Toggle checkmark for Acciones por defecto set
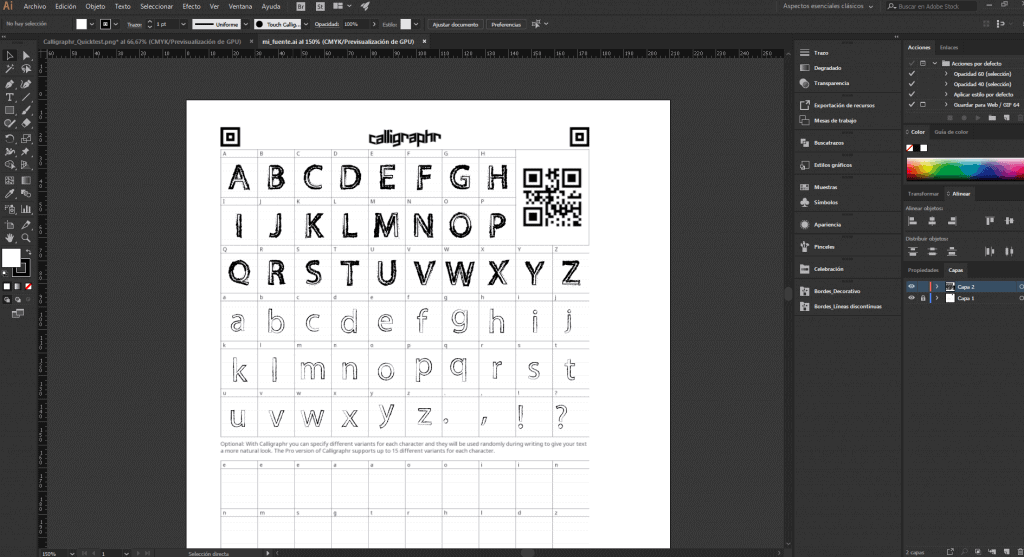Viewport: 1024px width, 557px height. 912,63
